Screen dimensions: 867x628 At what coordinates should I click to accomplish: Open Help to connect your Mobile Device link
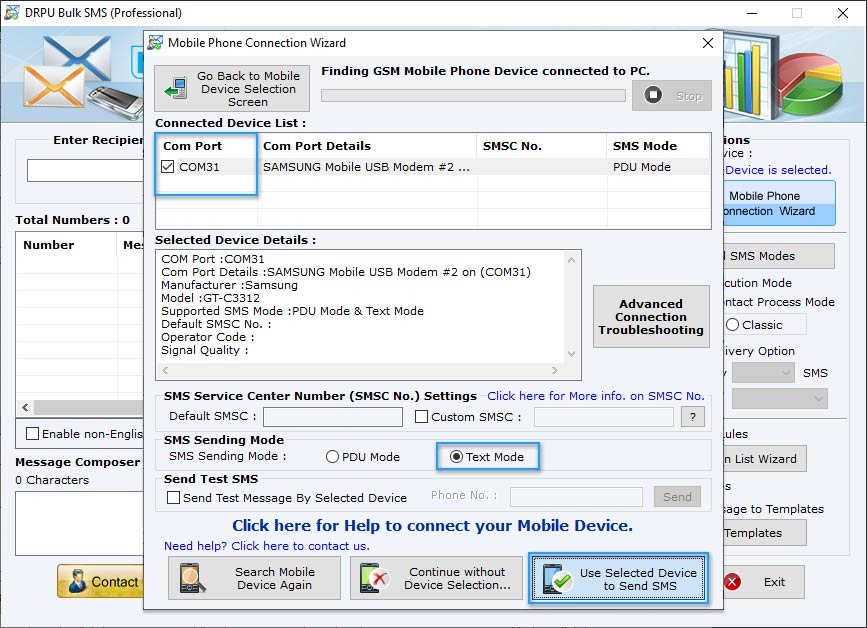point(432,525)
